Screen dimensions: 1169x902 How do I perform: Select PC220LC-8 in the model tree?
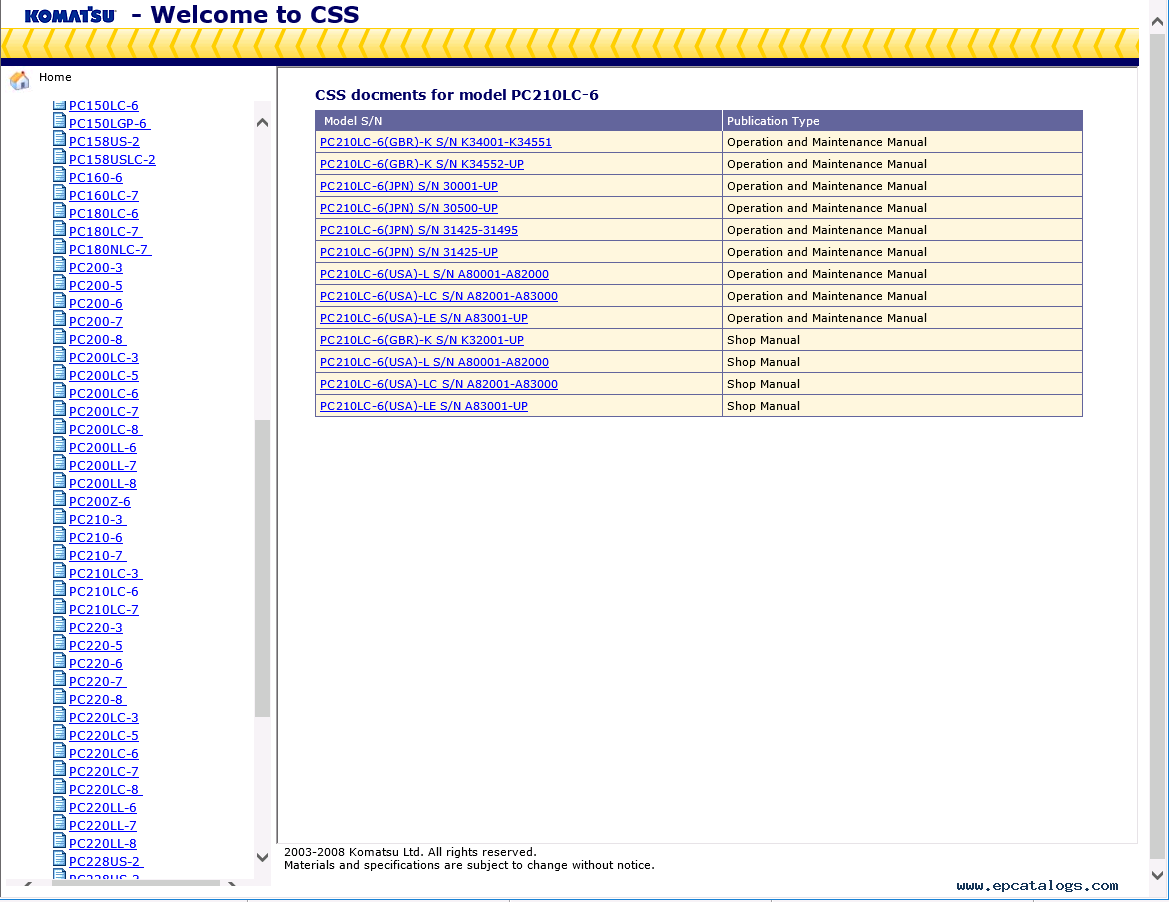[105, 789]
